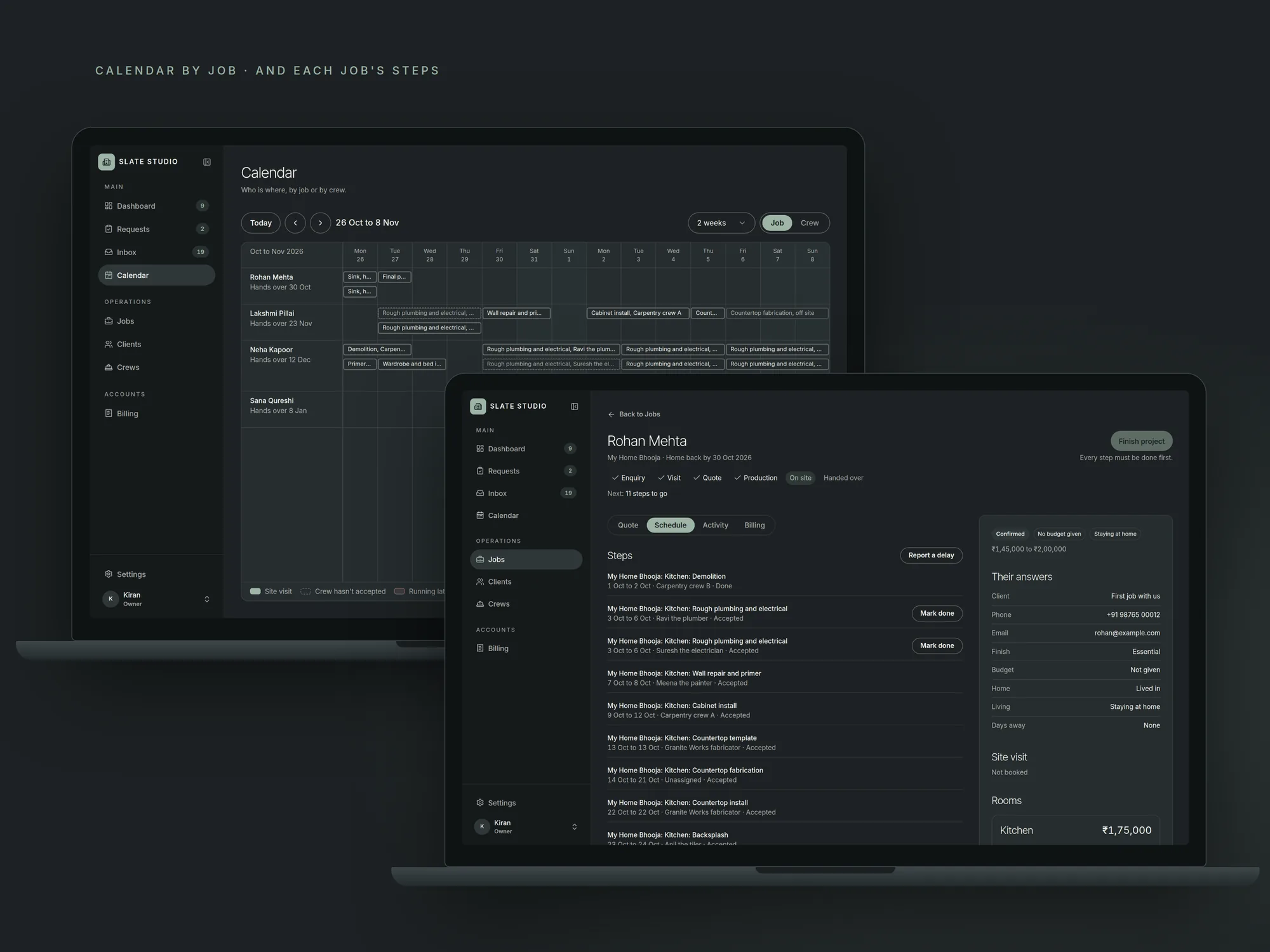Open the Activity tab

coord(715,526)
